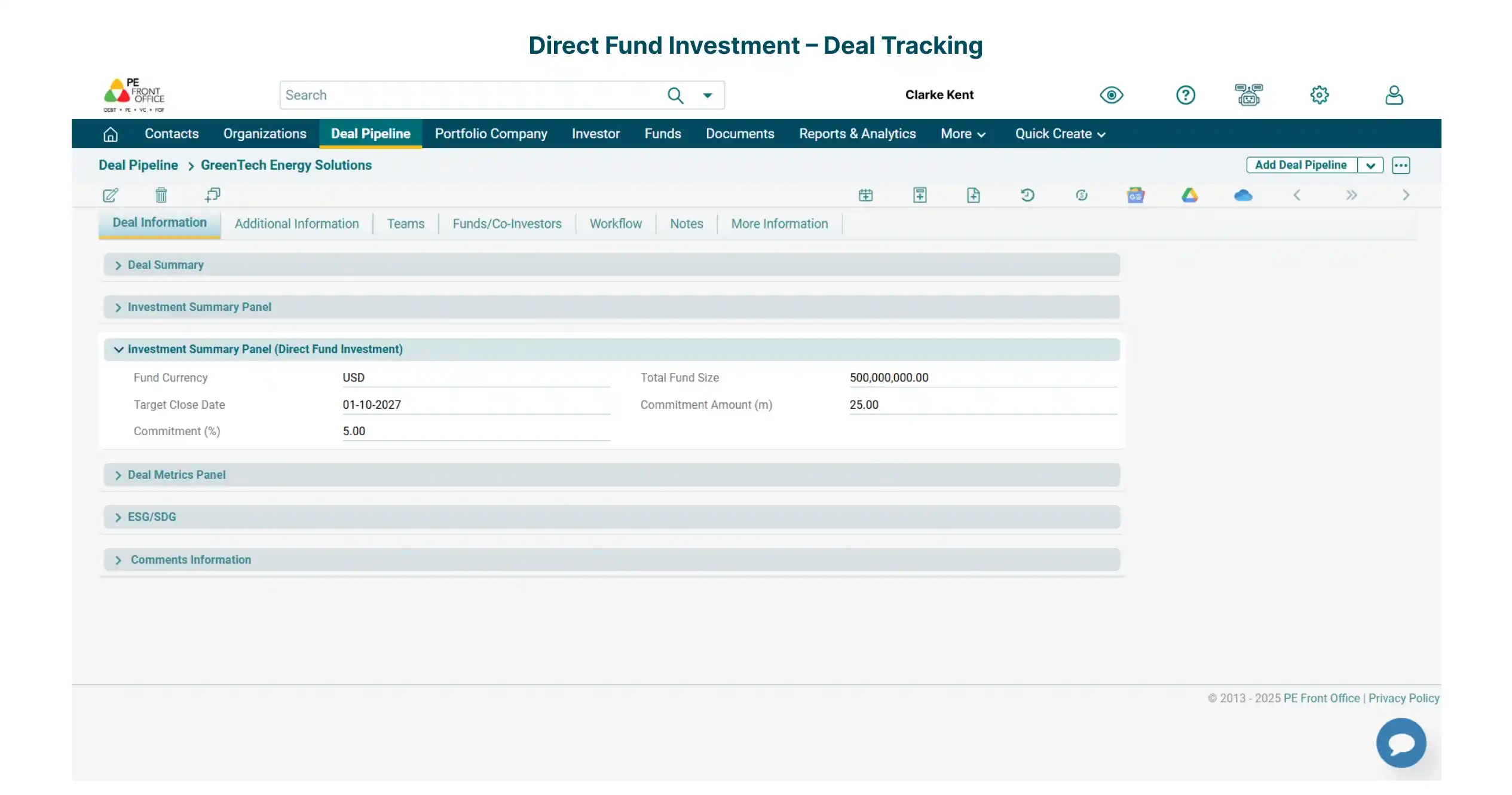Click the edit pencil icon

click(x=111, y=195)
